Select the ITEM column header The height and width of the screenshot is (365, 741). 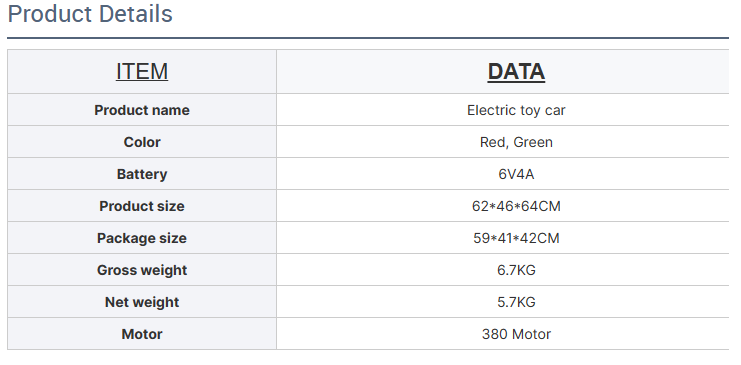coord(142,72)
